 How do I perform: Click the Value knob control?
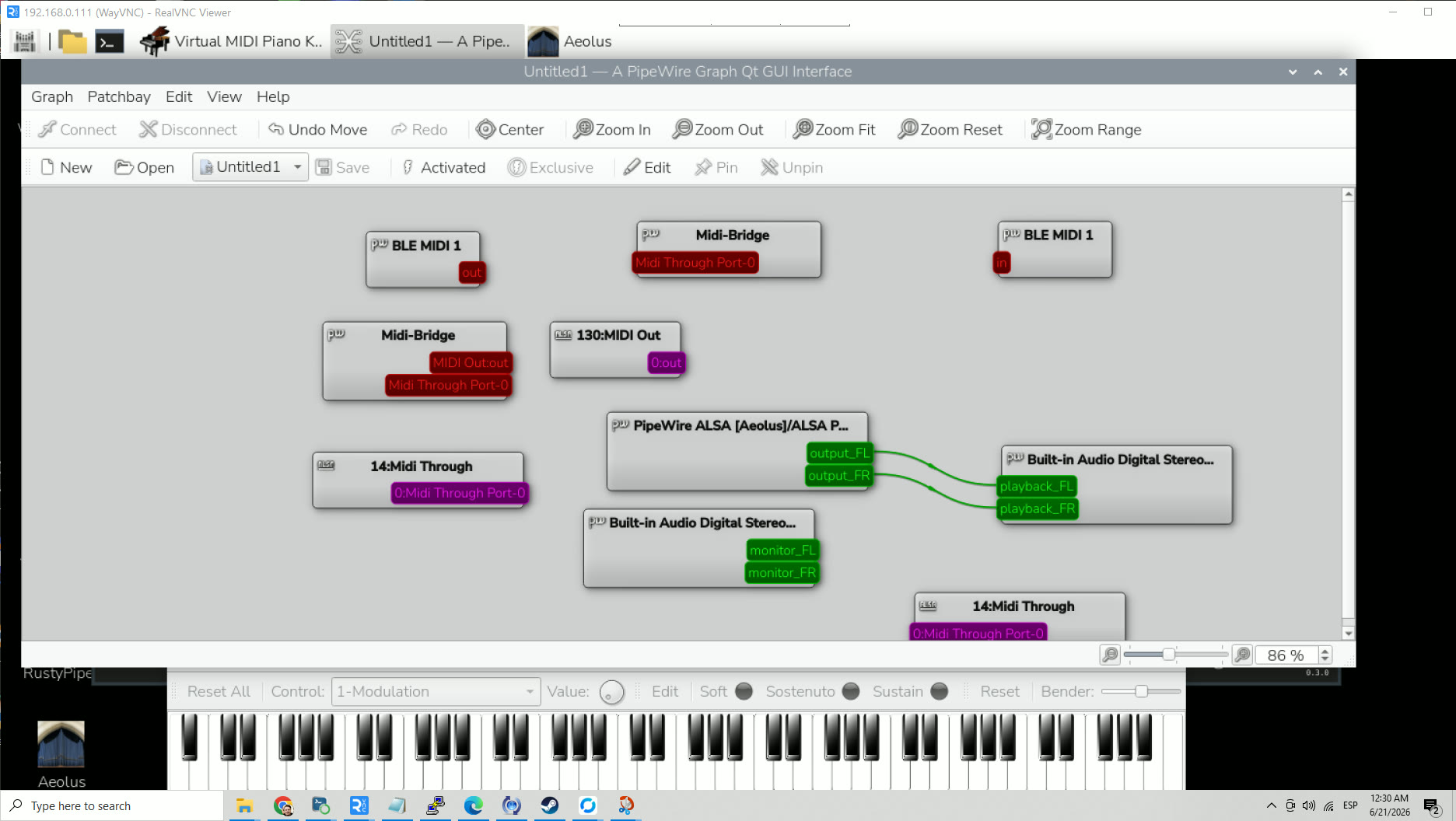pos(612,692)
